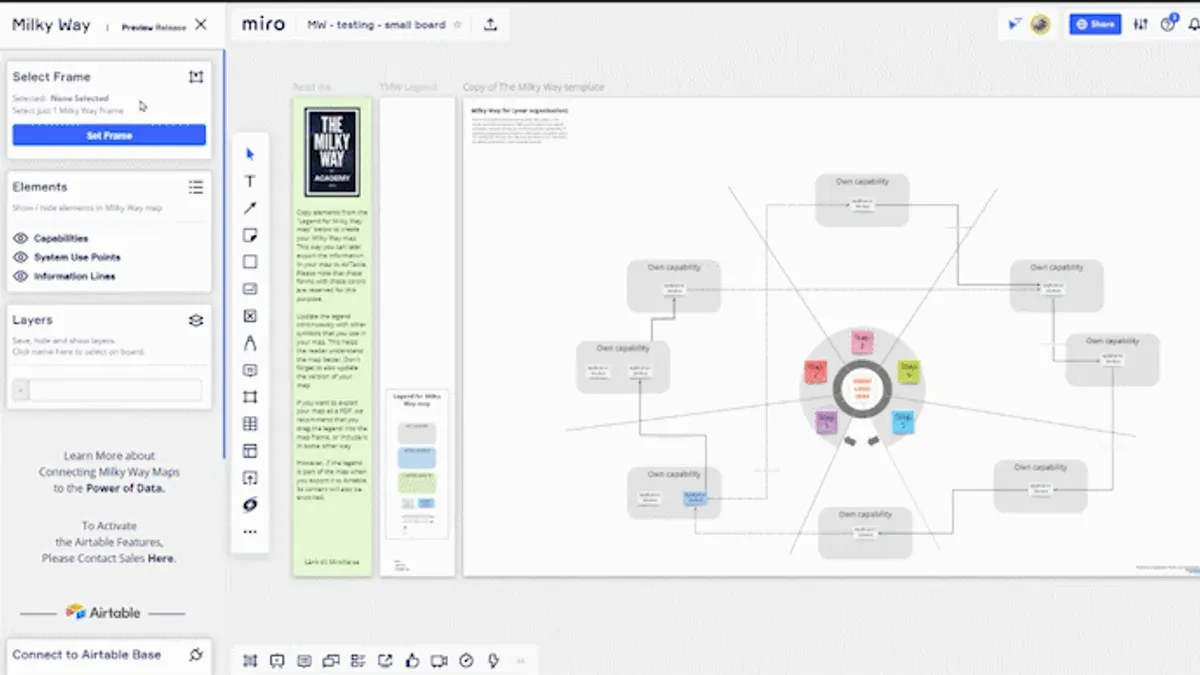Image resolution: width=1200 pixels, height=675 pixels.
Task: Select the Text tool
Action: [250, 181]
